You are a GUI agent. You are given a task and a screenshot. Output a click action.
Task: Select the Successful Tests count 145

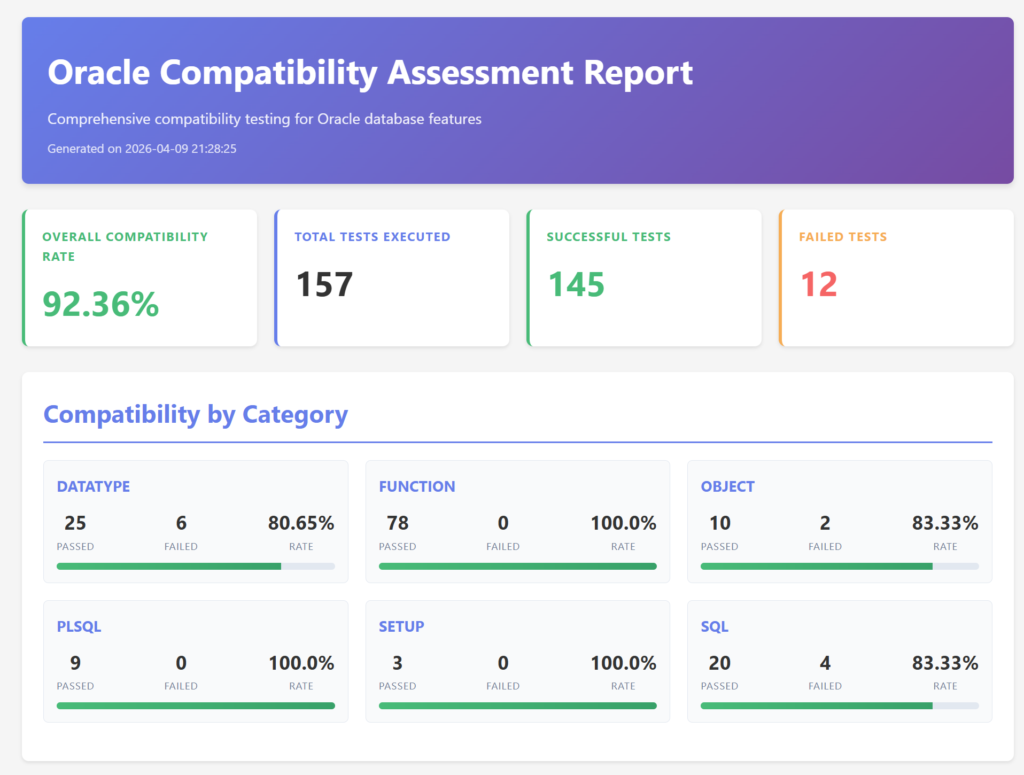coord(576,285)
